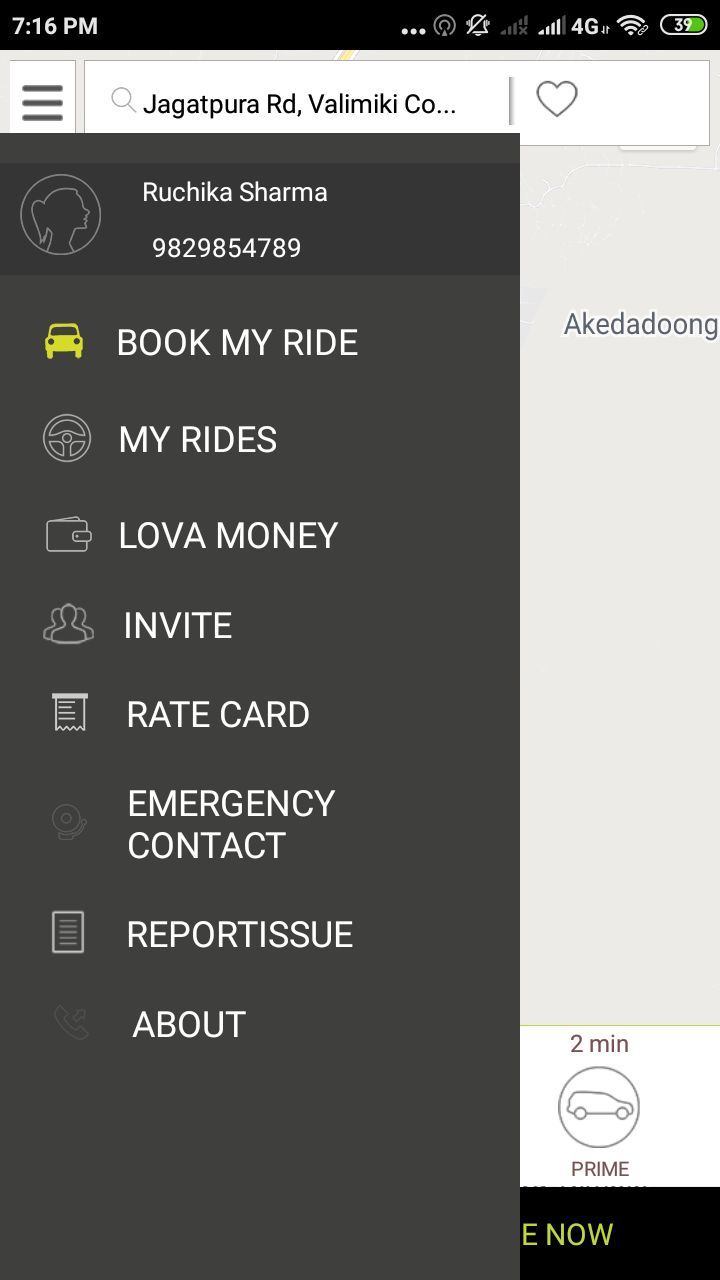720x1280 pixels.
Task: Choose INVITE in the side menu
Action: [x=178, y=626]
